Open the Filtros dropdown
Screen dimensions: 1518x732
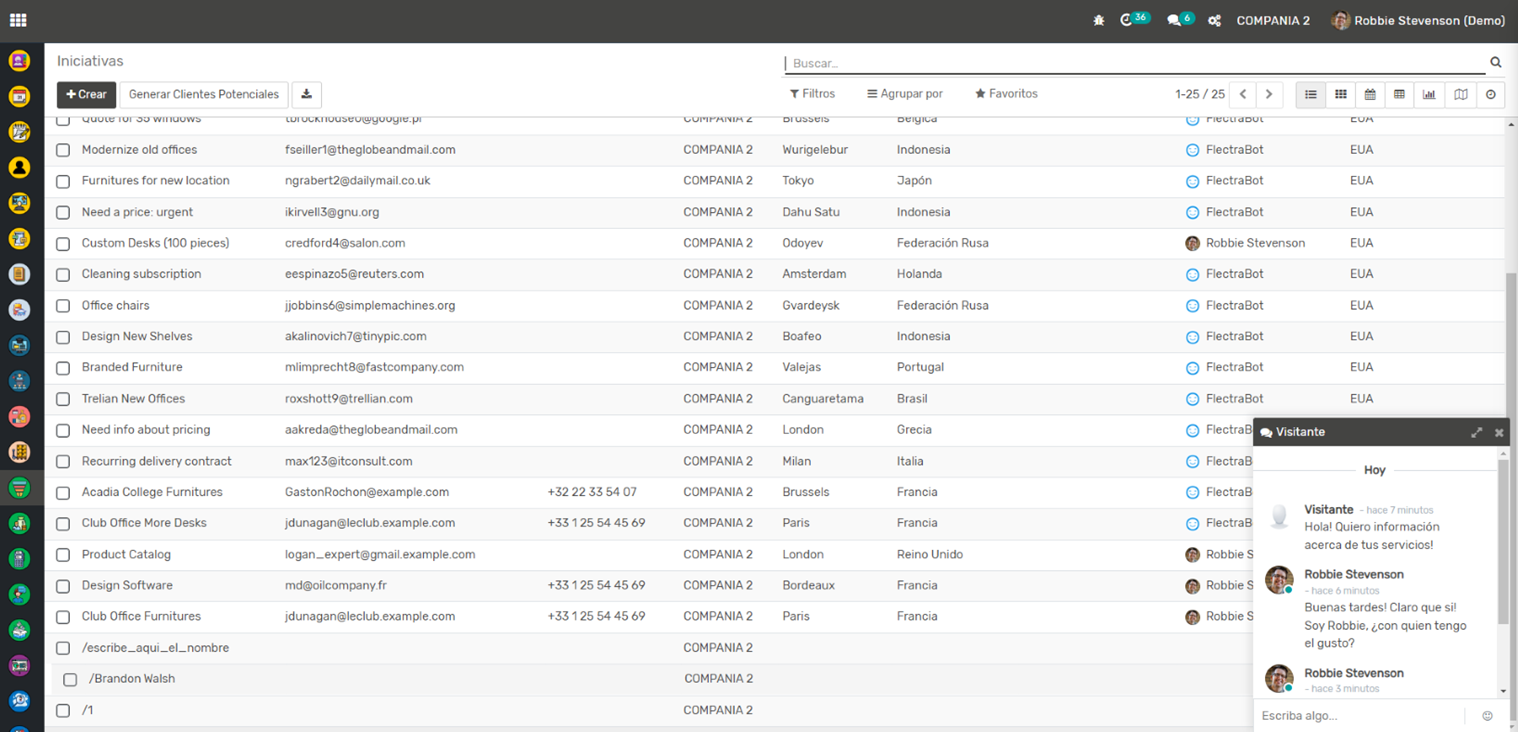pos(812,94)
